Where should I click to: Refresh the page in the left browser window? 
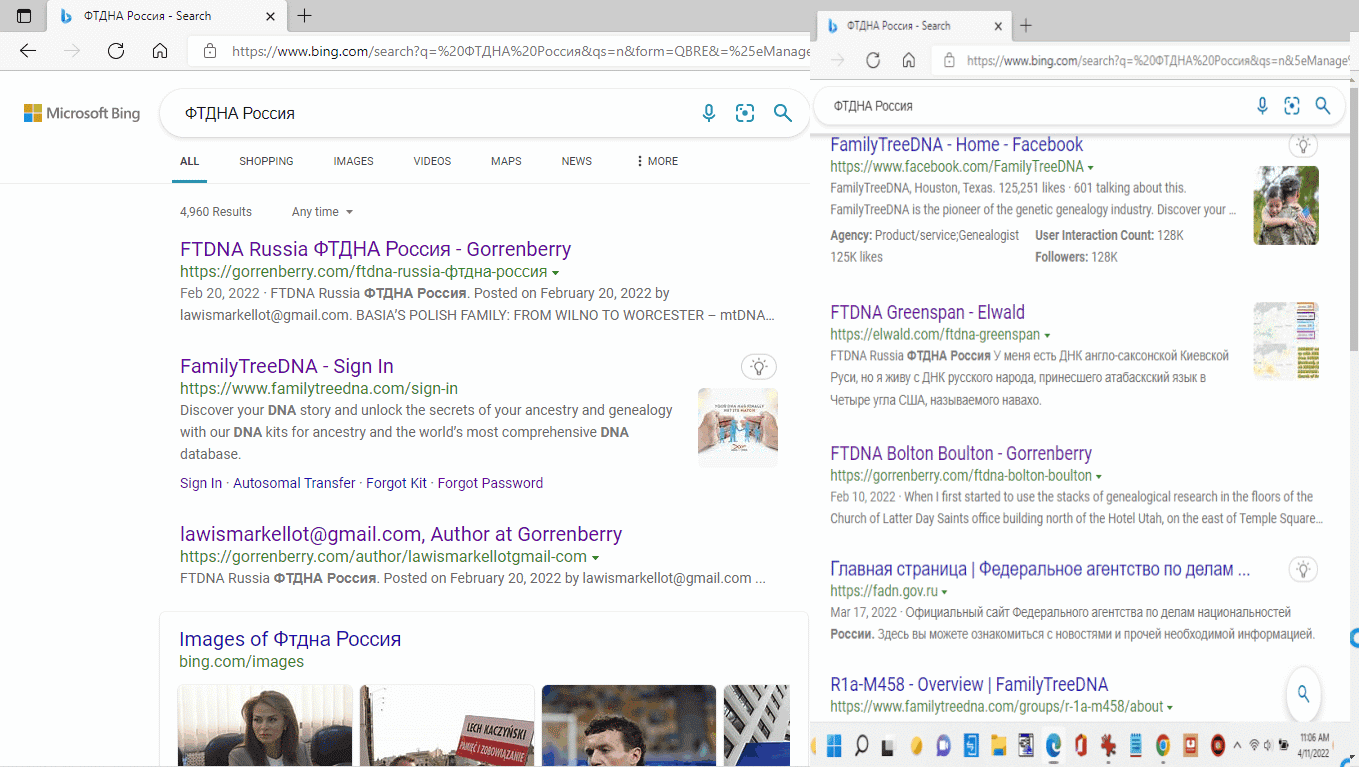click(116, 51)
